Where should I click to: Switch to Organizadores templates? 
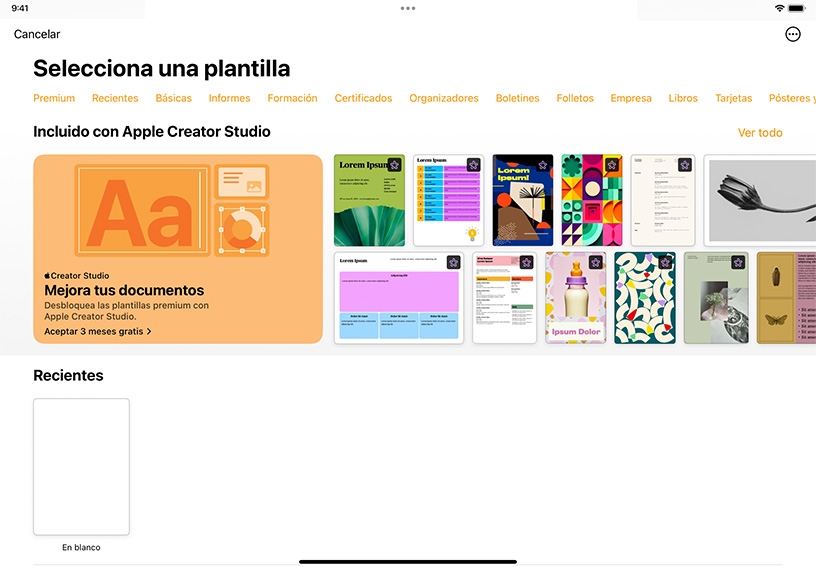tap(444, 98)
